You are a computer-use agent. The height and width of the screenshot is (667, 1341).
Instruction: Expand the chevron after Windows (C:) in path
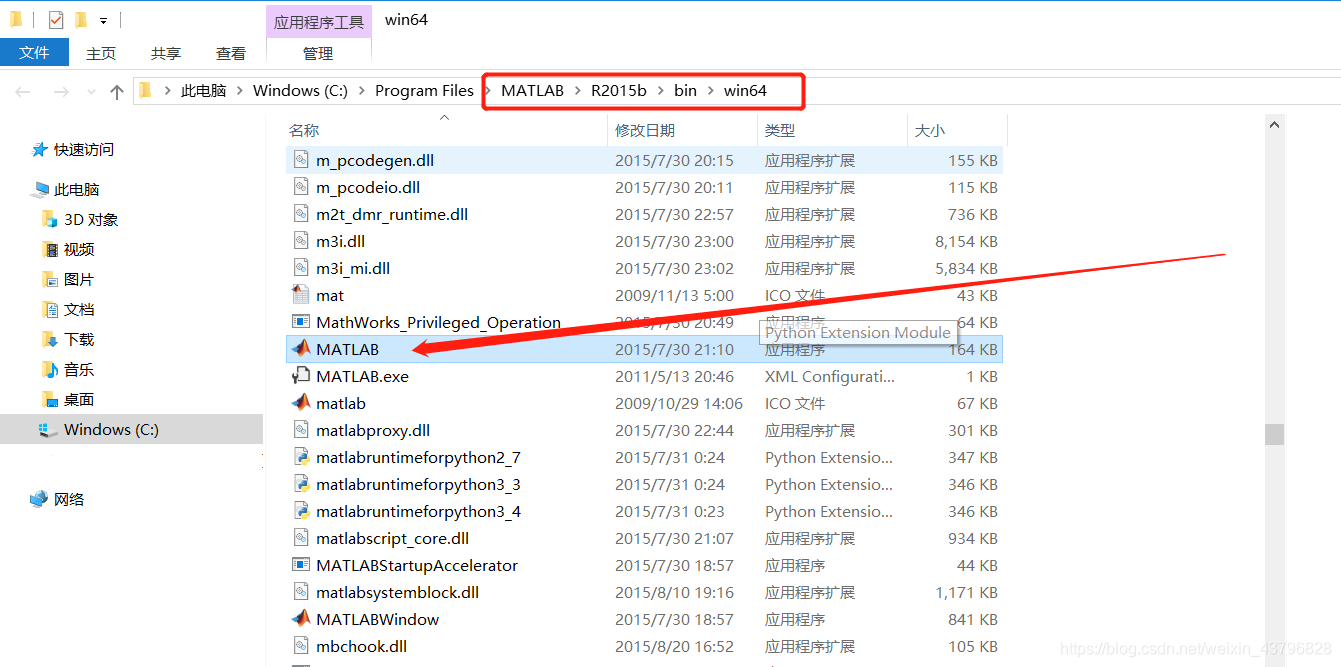[x=361, y=91]
